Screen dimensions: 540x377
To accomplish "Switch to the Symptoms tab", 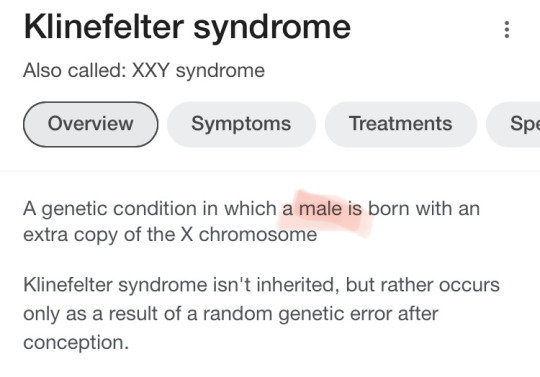I will click(241, 124).
